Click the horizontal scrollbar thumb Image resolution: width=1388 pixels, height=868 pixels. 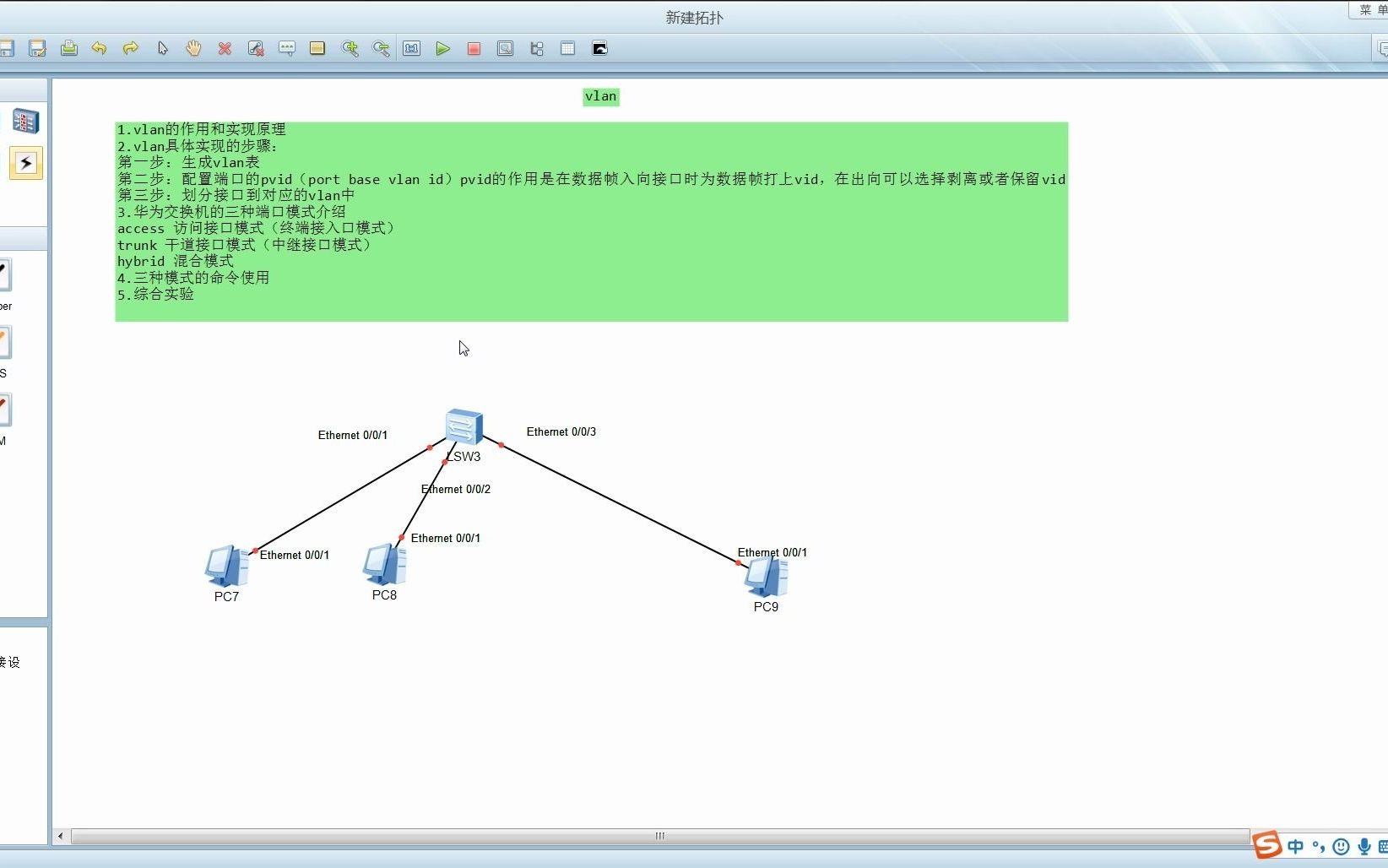coord(660,836)
